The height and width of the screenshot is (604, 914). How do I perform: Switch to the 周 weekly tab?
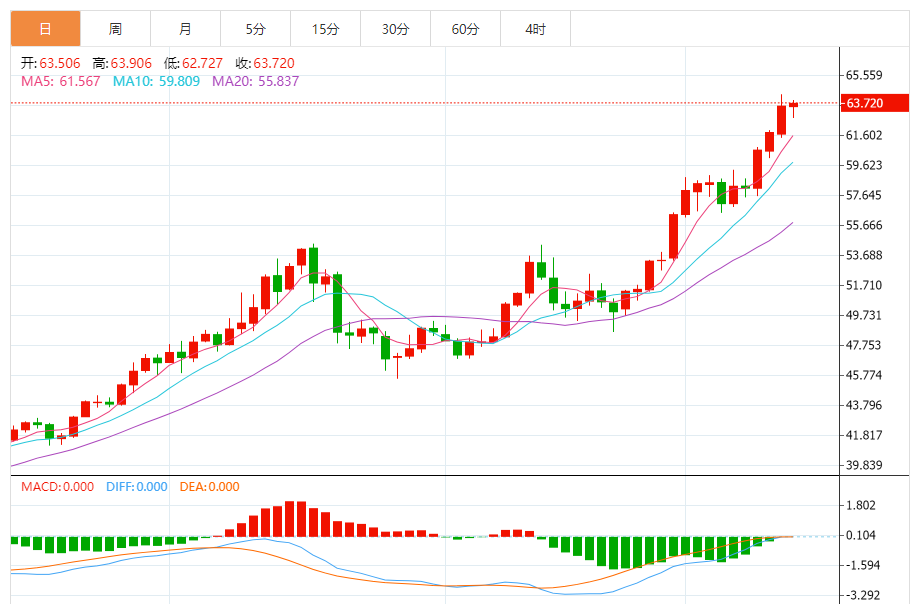point(115,29)
